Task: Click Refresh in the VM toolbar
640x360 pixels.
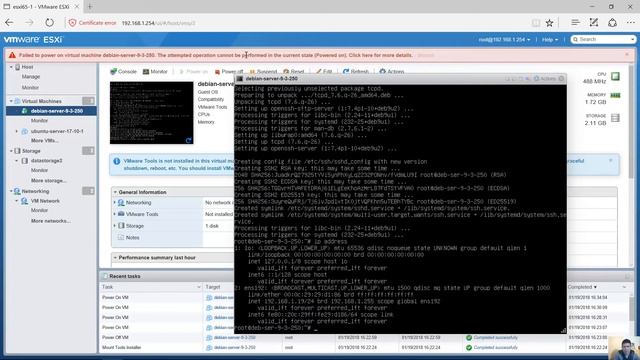Action: pos(356,72)
